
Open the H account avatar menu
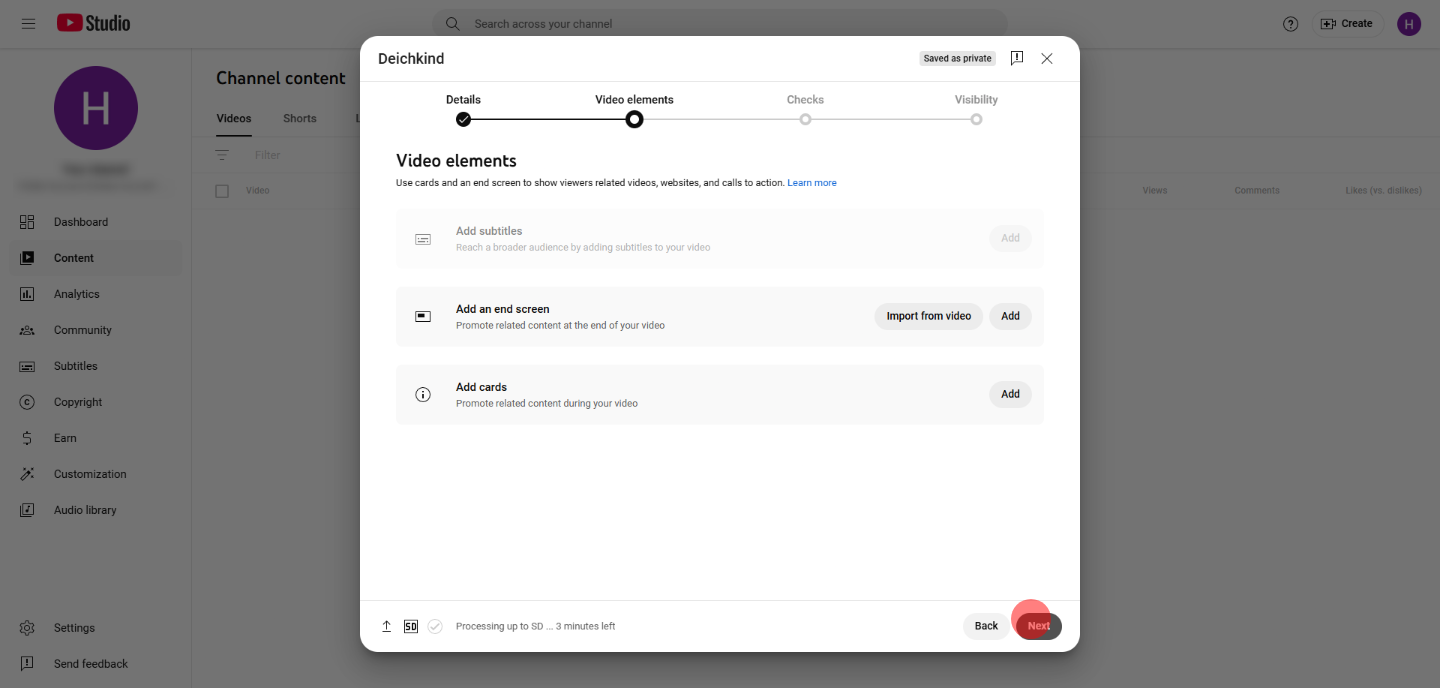[1408, 24]
